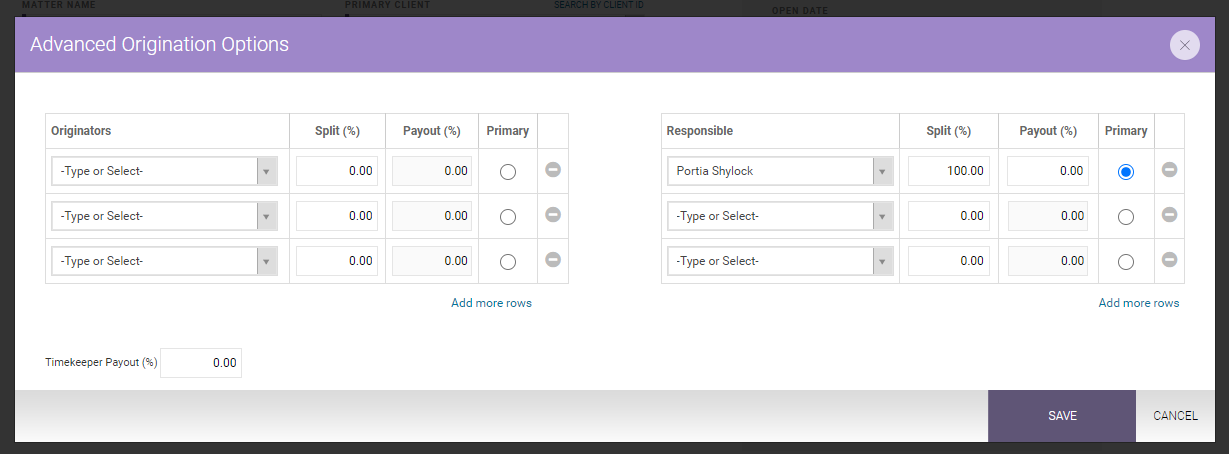Remove the second Responsible row
The width and height of the screenshot is (1229, 454).
click(x=1169, y=215)
